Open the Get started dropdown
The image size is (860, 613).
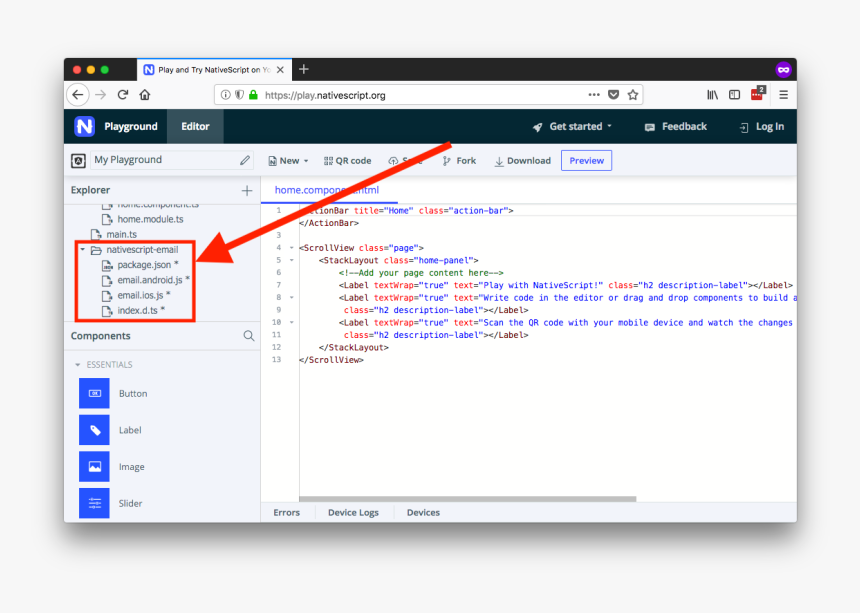click(572, 127)
